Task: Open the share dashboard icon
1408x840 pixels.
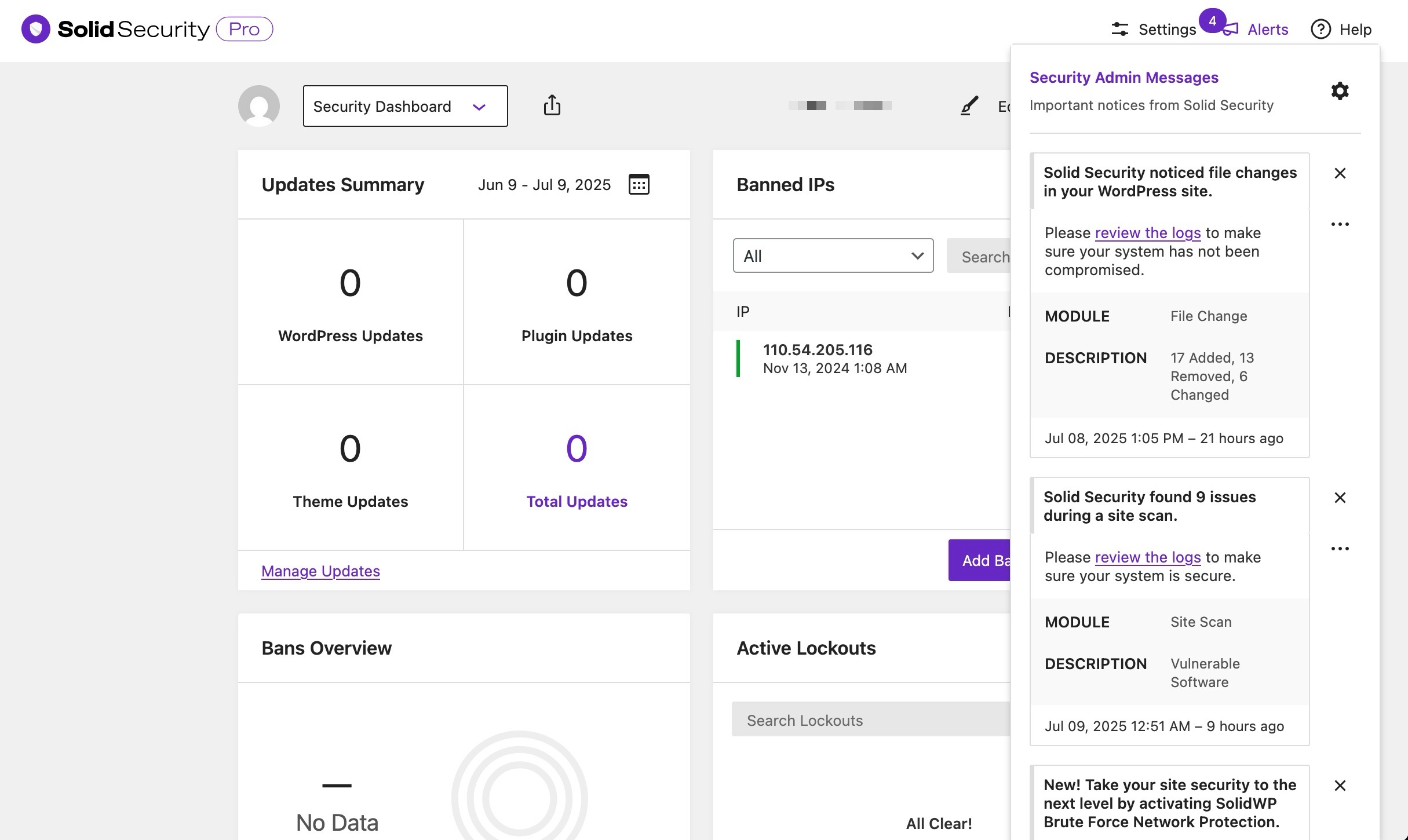Action: (x=552, y=105)
